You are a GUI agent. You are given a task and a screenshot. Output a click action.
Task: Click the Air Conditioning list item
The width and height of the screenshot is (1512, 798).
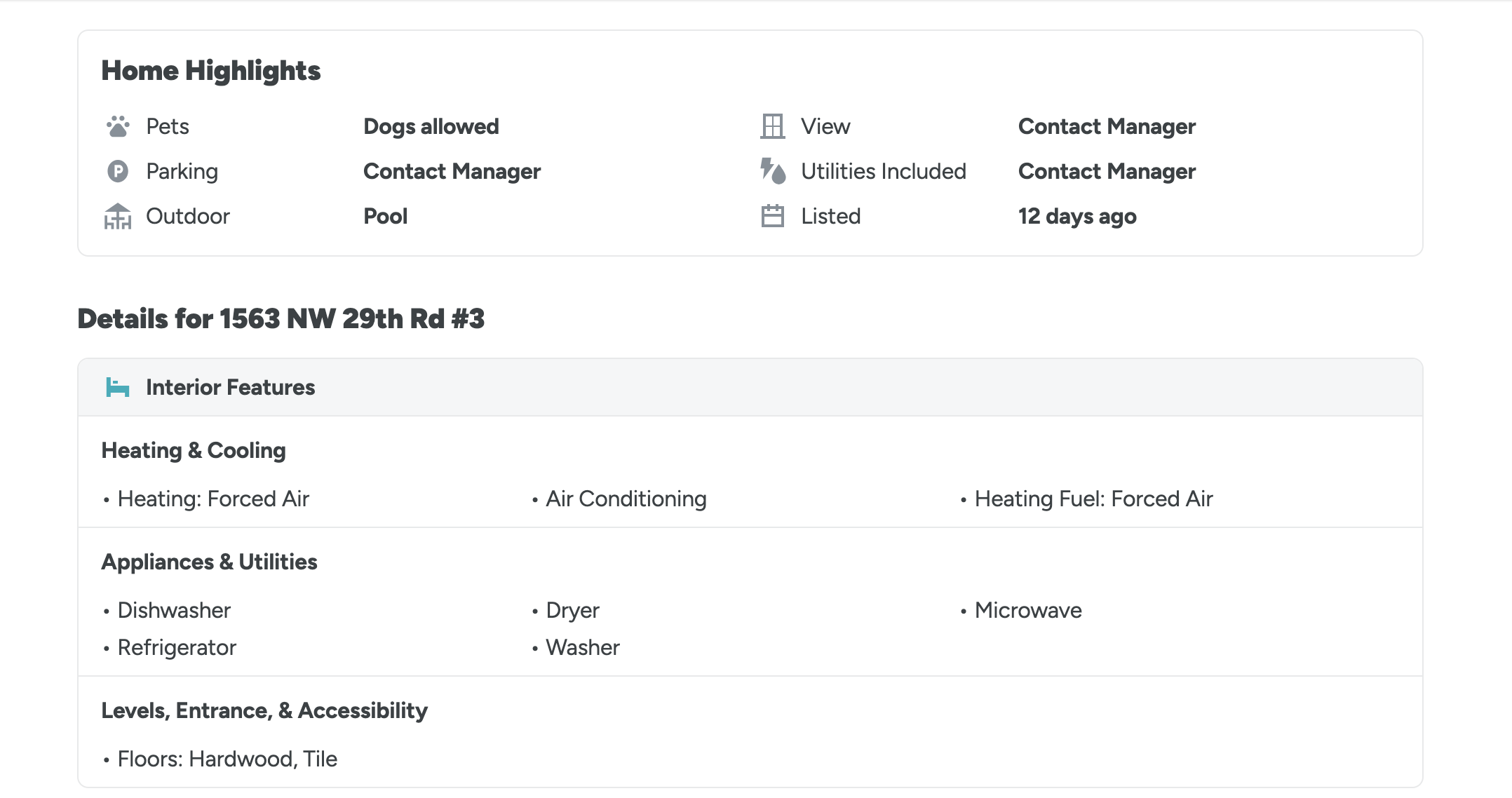pos(626,499)
